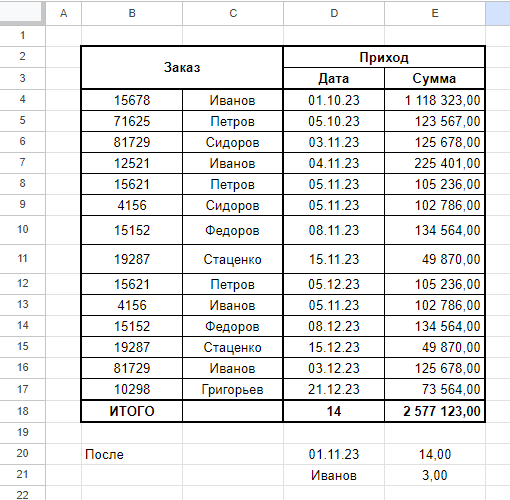Image resolution: width=510 pixels, height=500 pixels.
Task: Click the date cell 21.12.23
Action: (334, 389)
